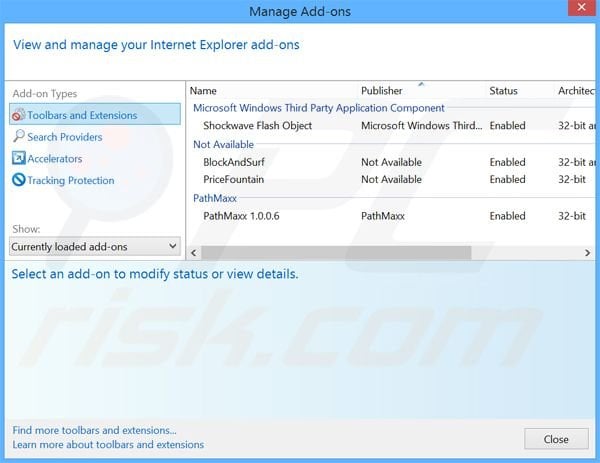Click Enabled status of PriceFountain
600x463 pixels.
[507, 179]
